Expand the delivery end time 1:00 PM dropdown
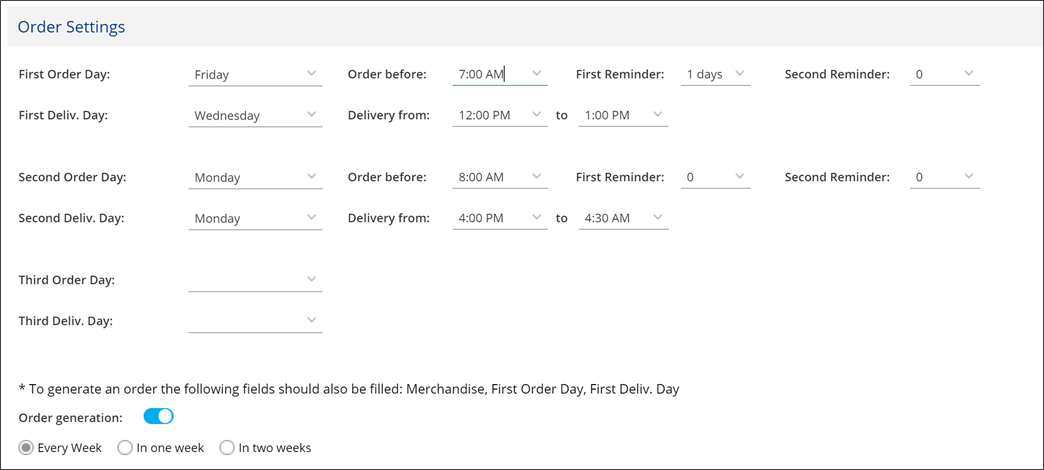 coord(623,115)
